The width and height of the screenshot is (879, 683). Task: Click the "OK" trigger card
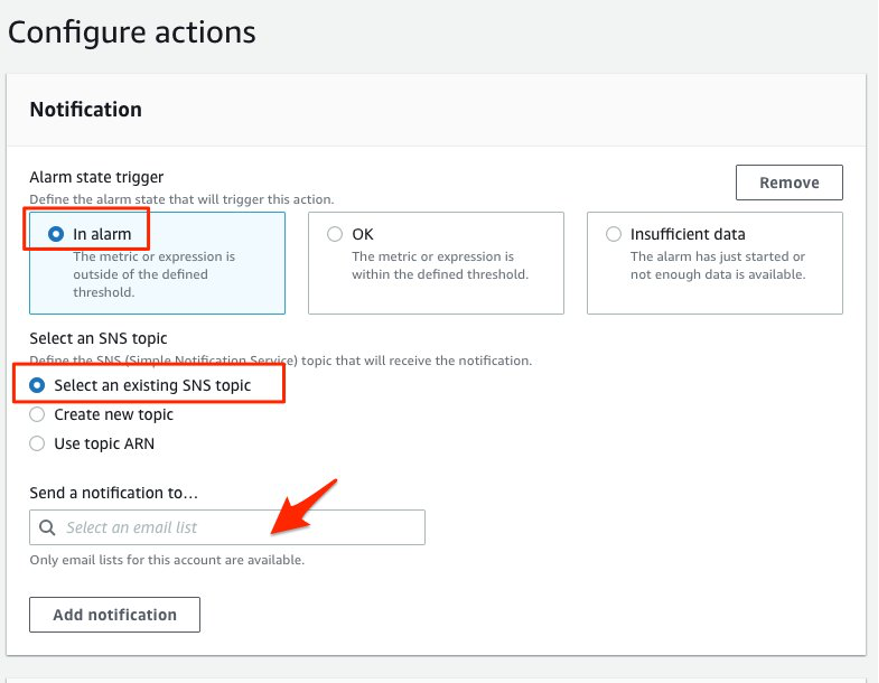435,260
